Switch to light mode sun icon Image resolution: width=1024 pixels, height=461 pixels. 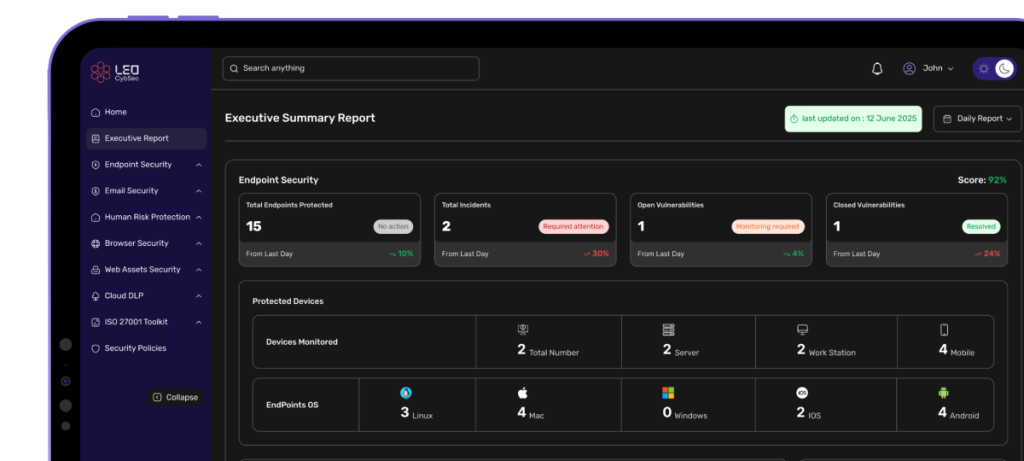984,68
